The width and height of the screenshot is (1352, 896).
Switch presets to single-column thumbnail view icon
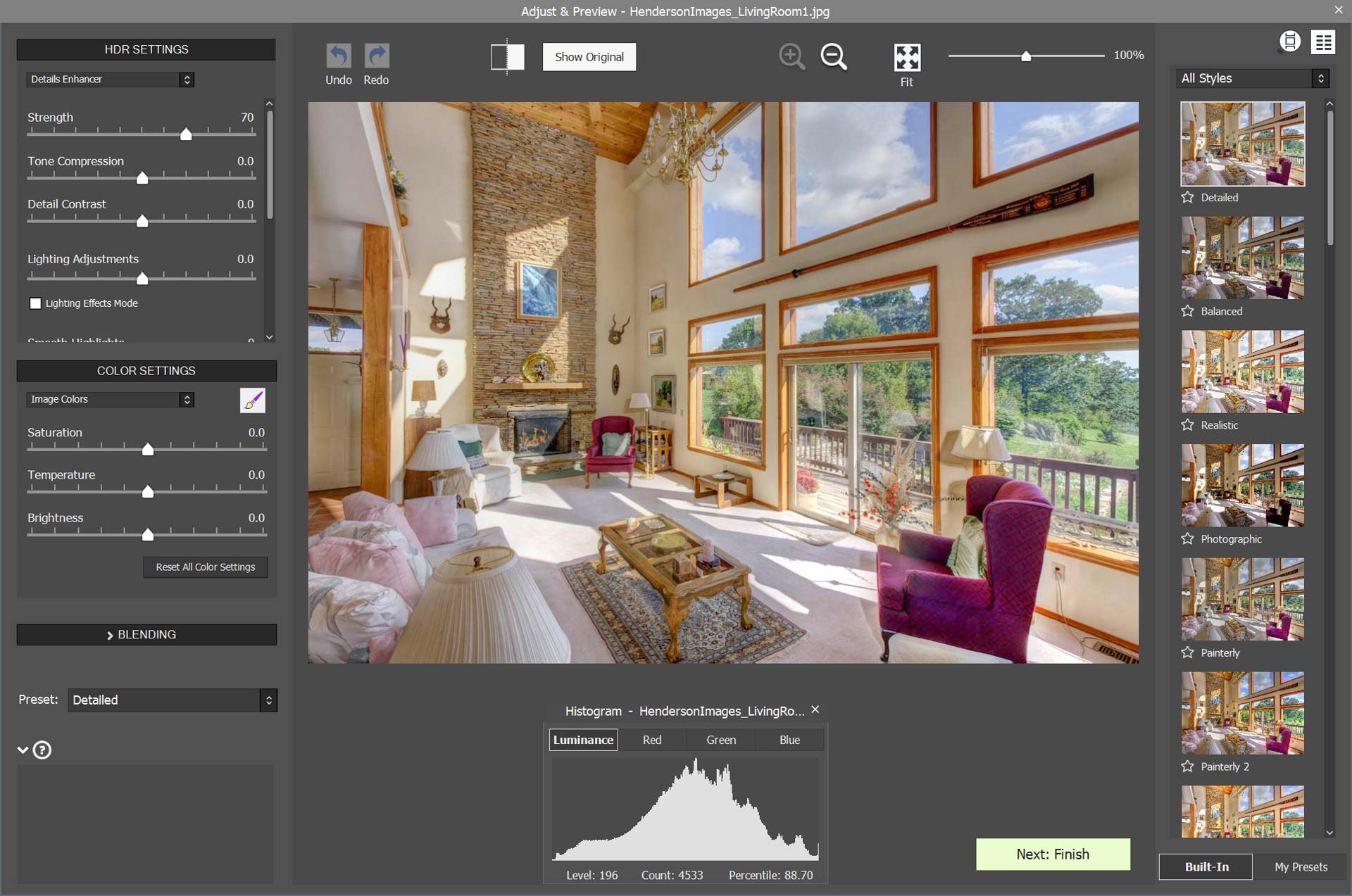point(1290,42)
